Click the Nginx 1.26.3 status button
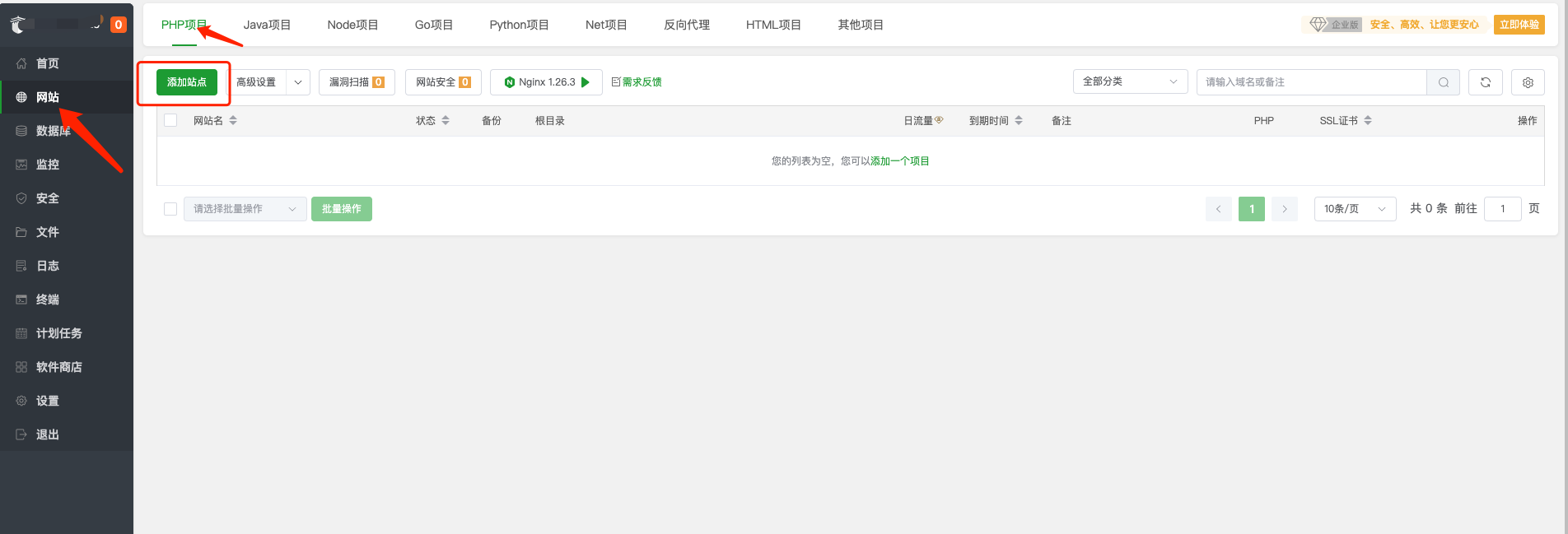The width and height of the screenshot is (1568, 534). (546, 82)
